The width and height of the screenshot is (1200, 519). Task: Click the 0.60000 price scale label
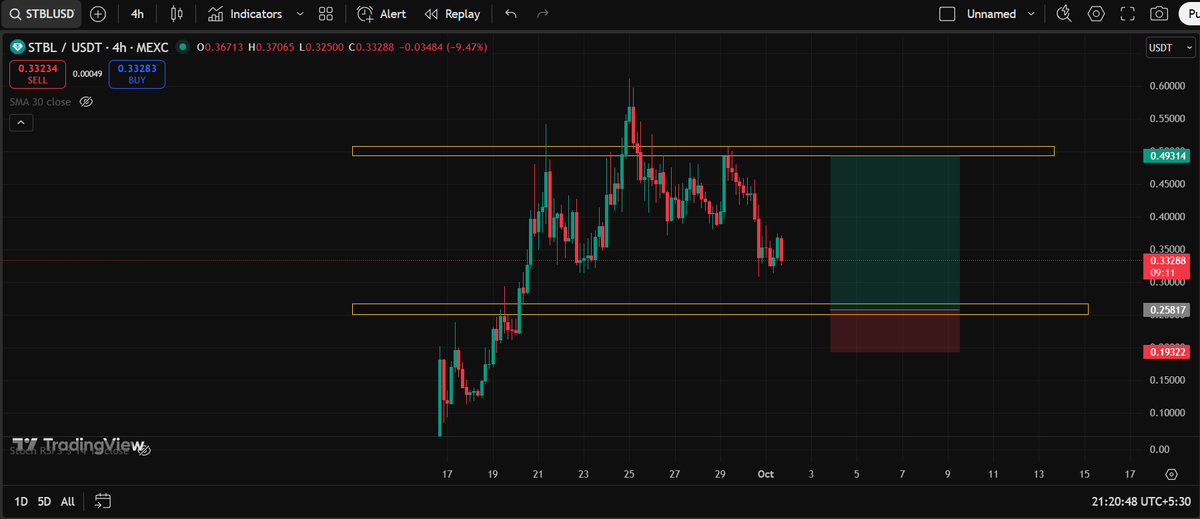click(1166, 85)
